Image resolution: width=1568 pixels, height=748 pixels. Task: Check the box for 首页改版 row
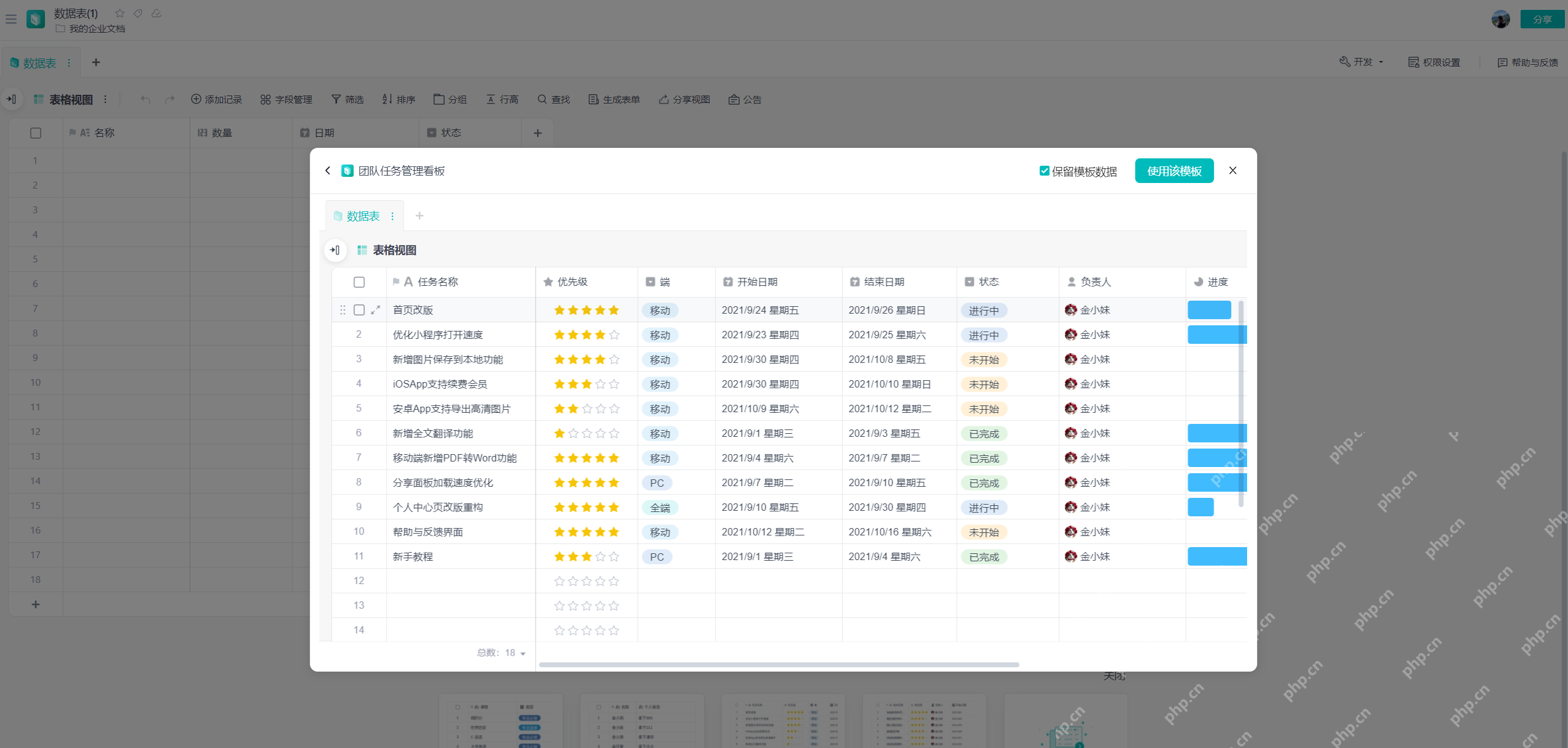coord(359,310)
